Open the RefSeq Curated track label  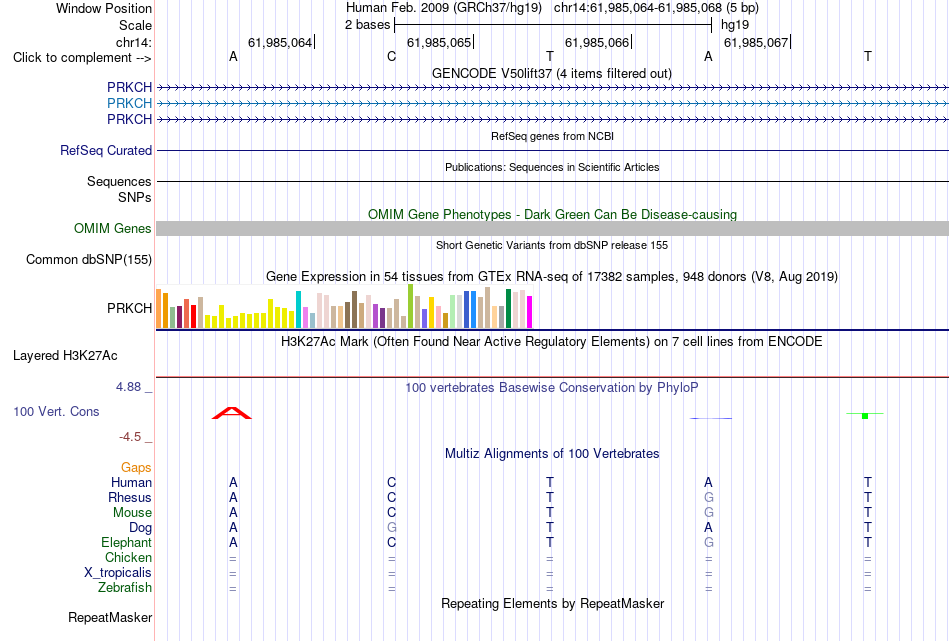tap(105, 150)
